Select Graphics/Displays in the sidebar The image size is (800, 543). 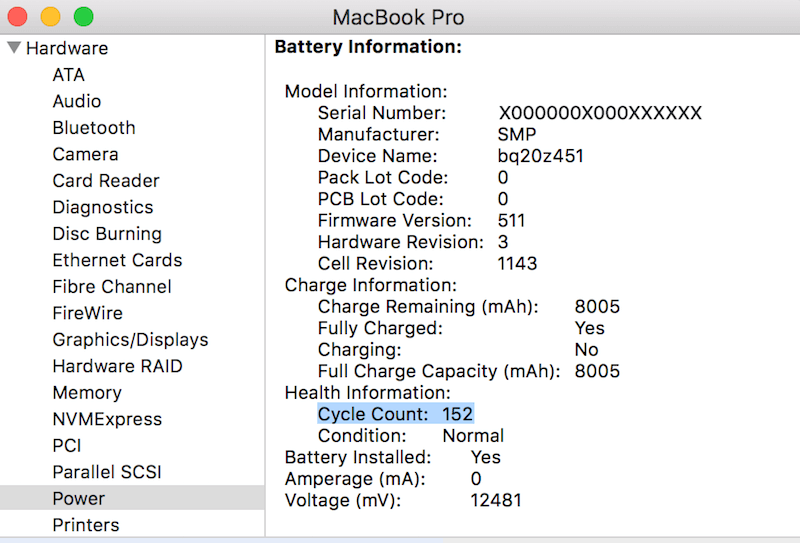[x=131, y=340]
